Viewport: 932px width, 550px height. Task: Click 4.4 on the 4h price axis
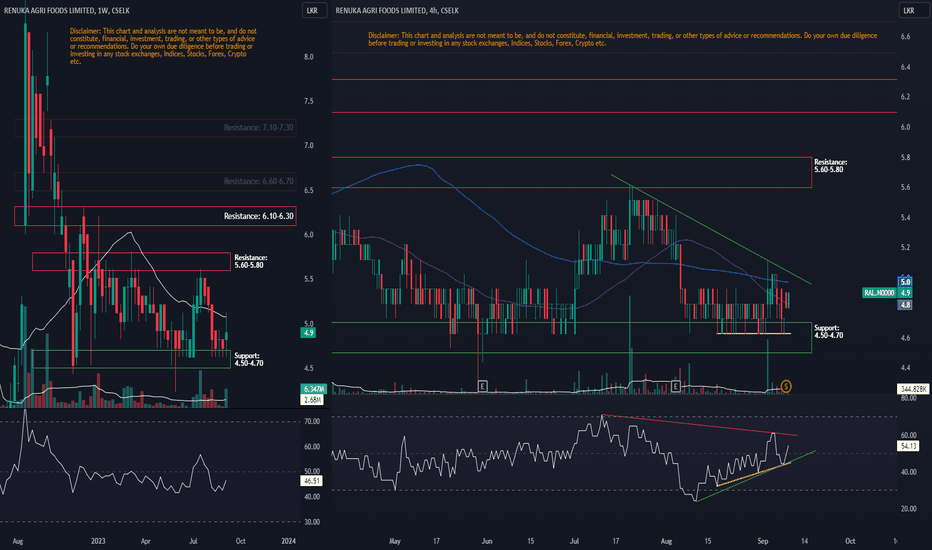pos(905,367)
